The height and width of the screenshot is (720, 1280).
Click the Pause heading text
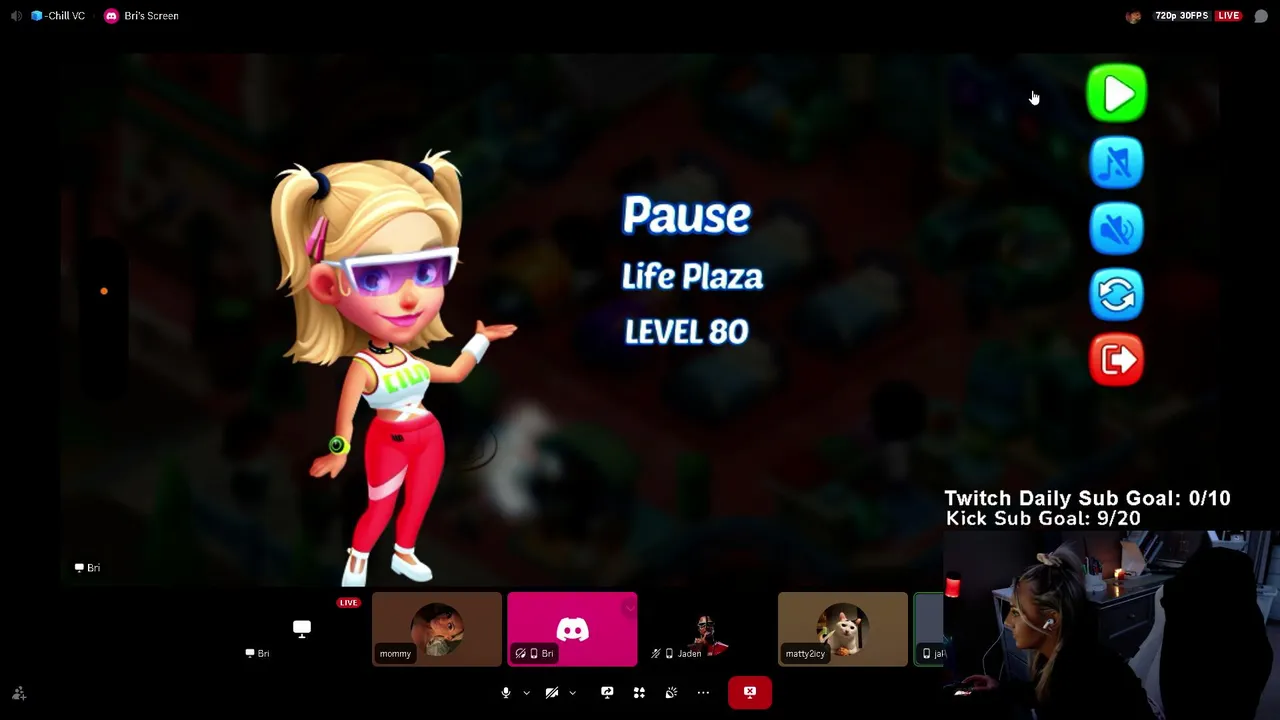(x=686, y=216)
